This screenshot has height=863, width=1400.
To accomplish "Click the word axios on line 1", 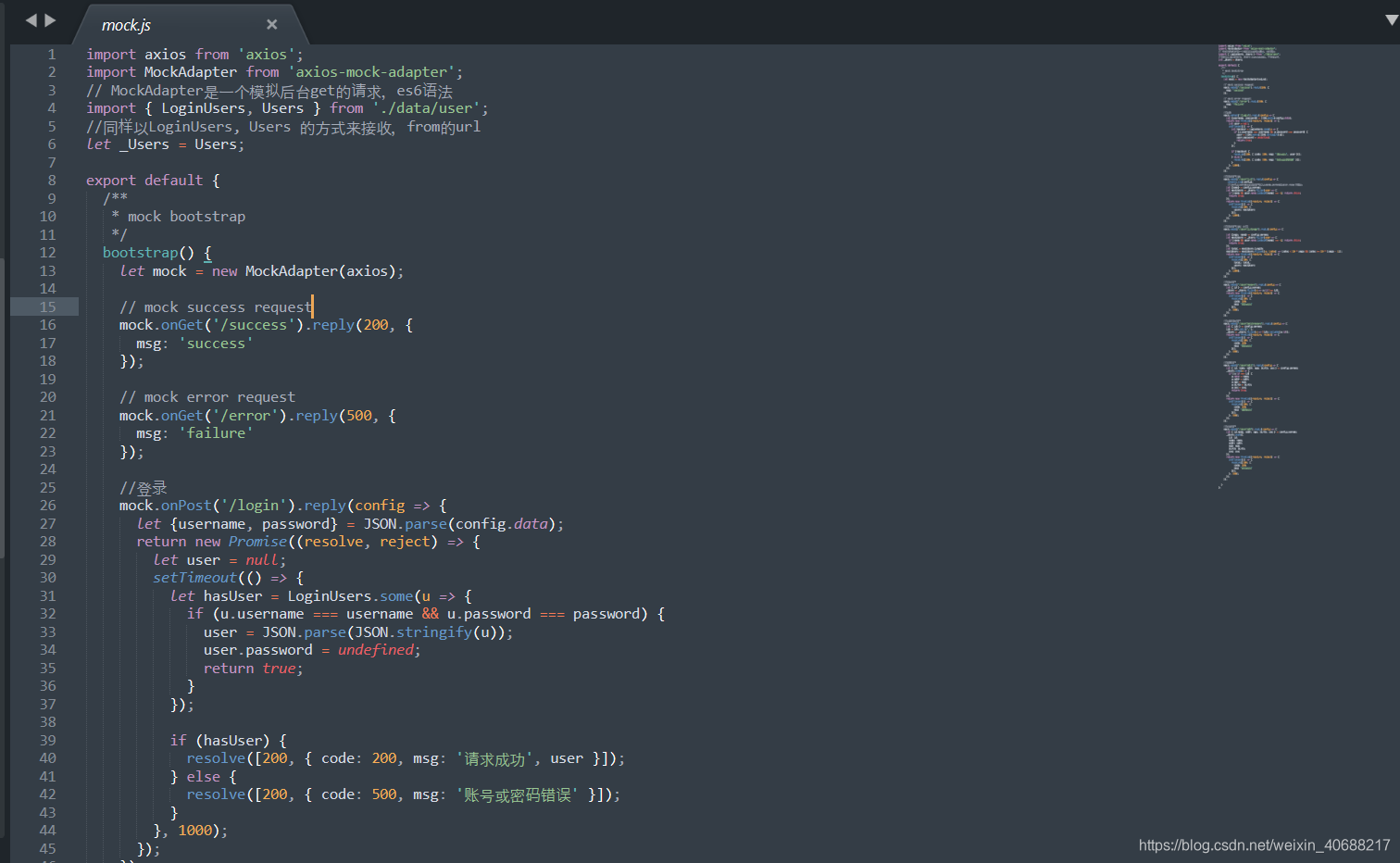I will pos(165,54).
